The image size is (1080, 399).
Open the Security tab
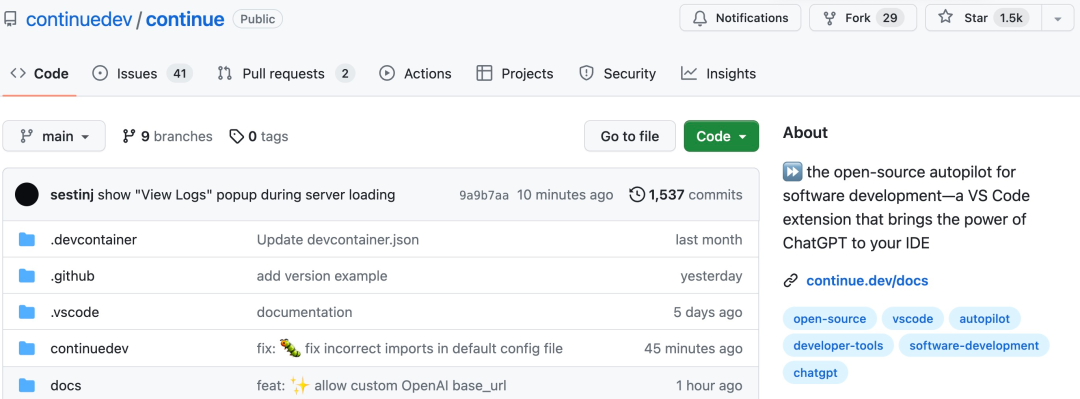coord(617,74)
